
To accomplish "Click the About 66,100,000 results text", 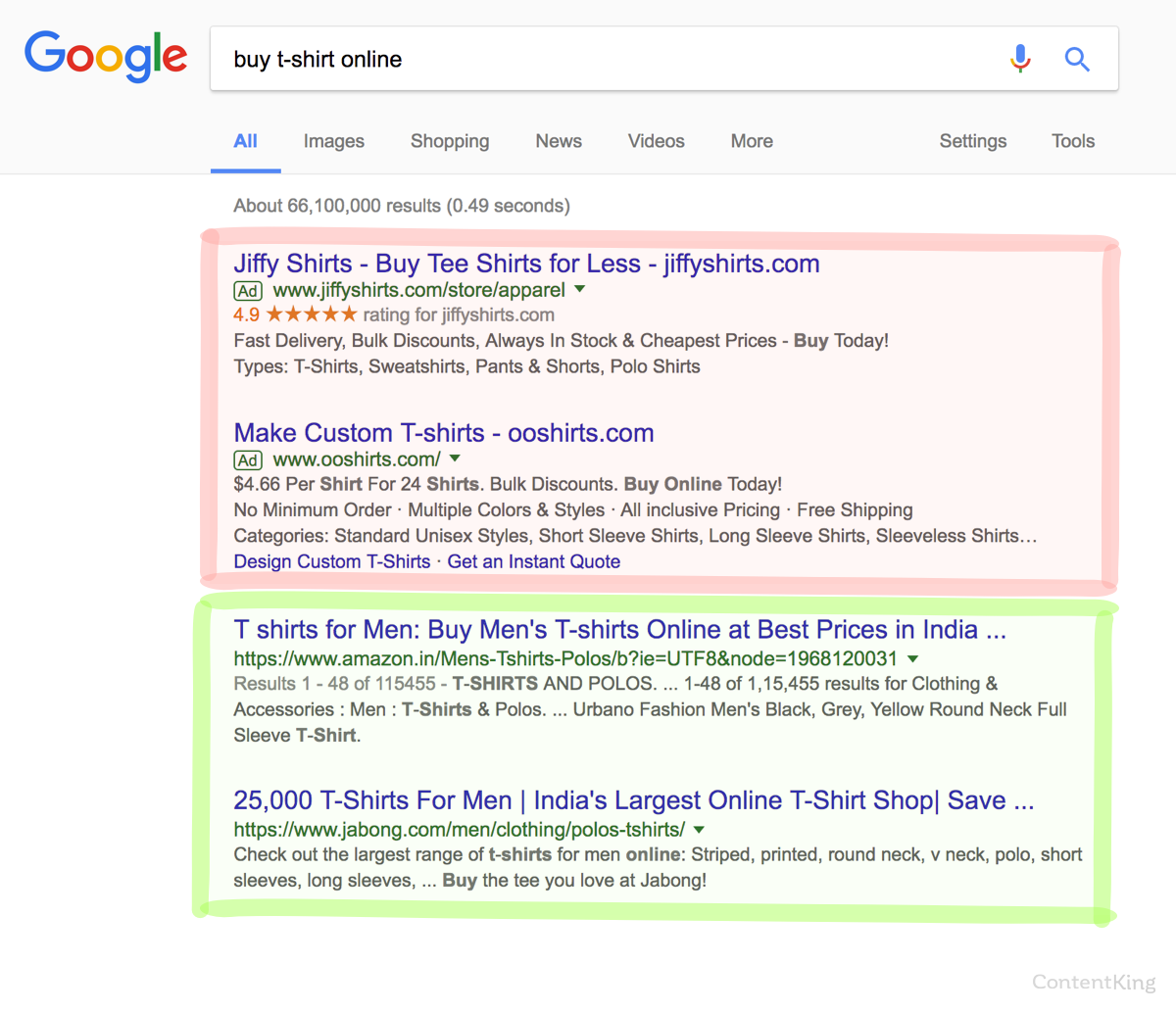I will 402,206.
